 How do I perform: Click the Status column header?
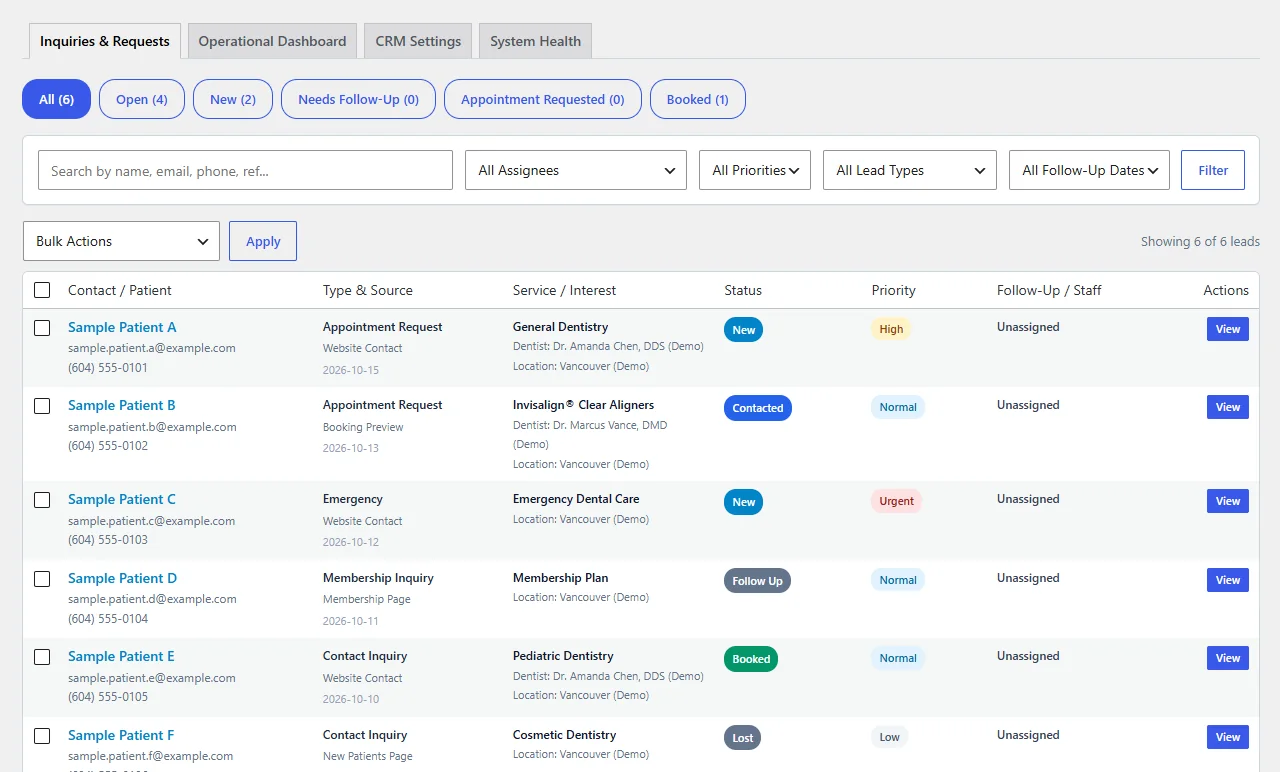click(x=743, y=290)
